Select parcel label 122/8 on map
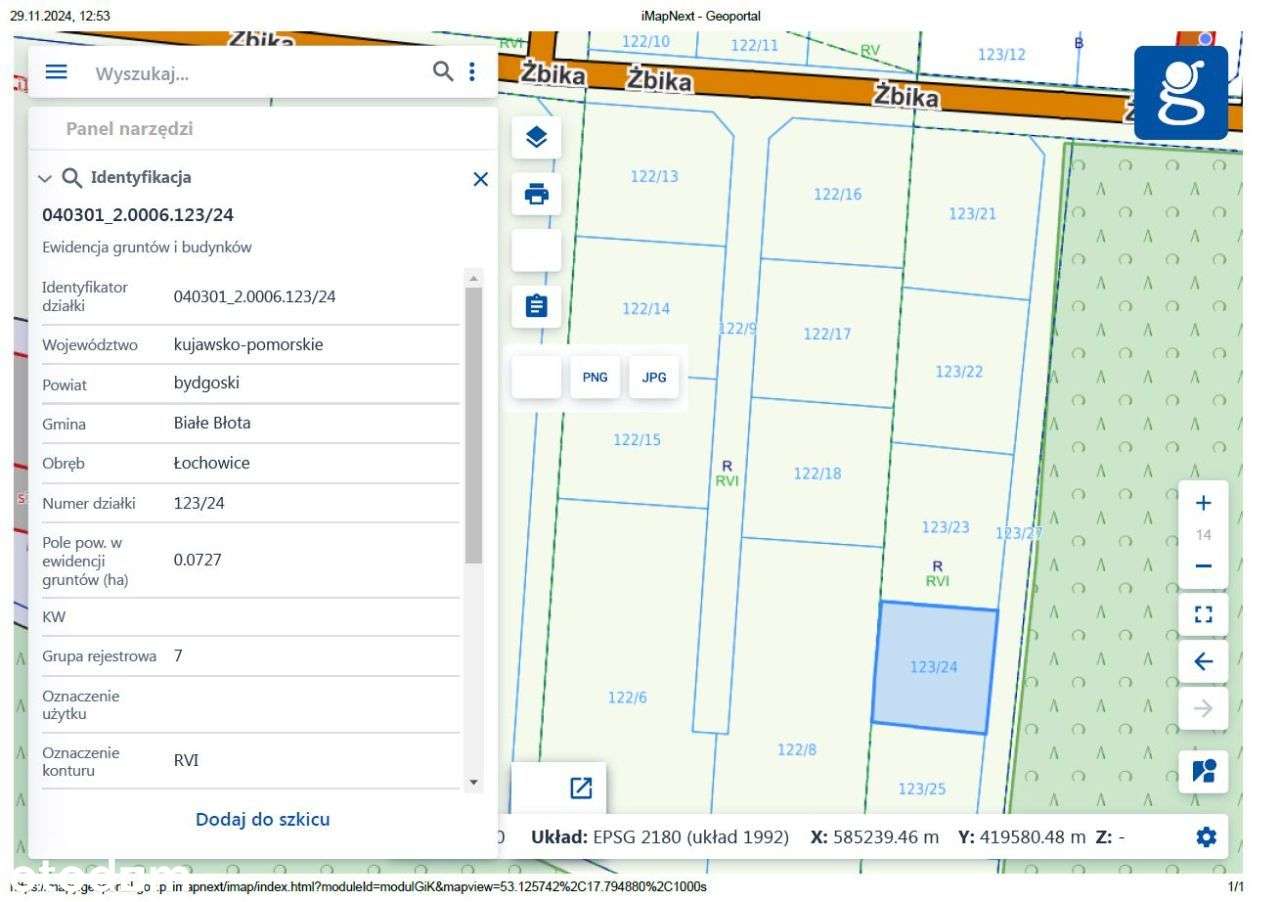Image resolution: width=1280 pixels, height=902 pixels. click(797, 749)
